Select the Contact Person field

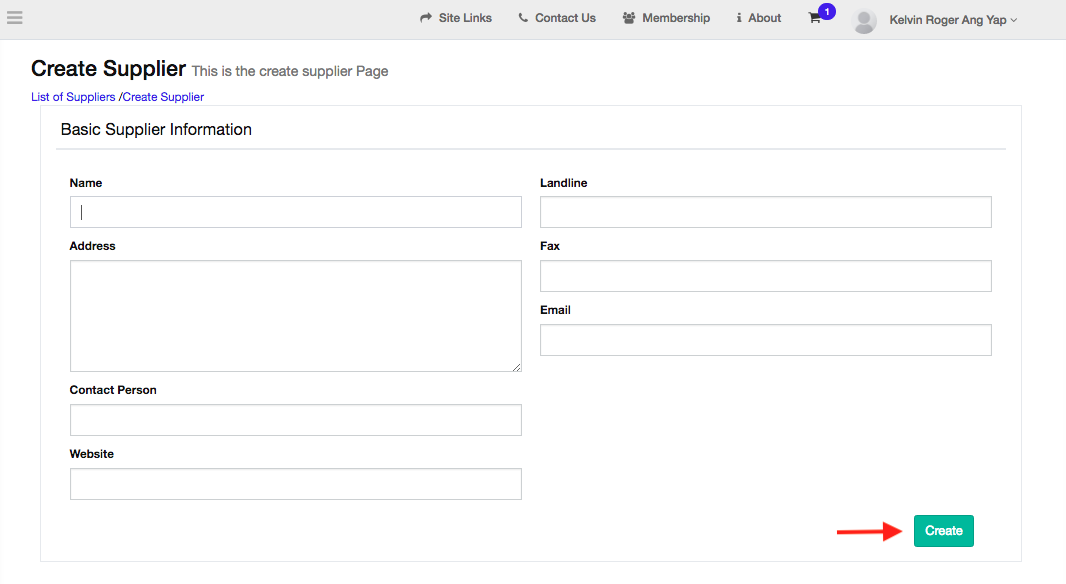[x=296, y=420]
